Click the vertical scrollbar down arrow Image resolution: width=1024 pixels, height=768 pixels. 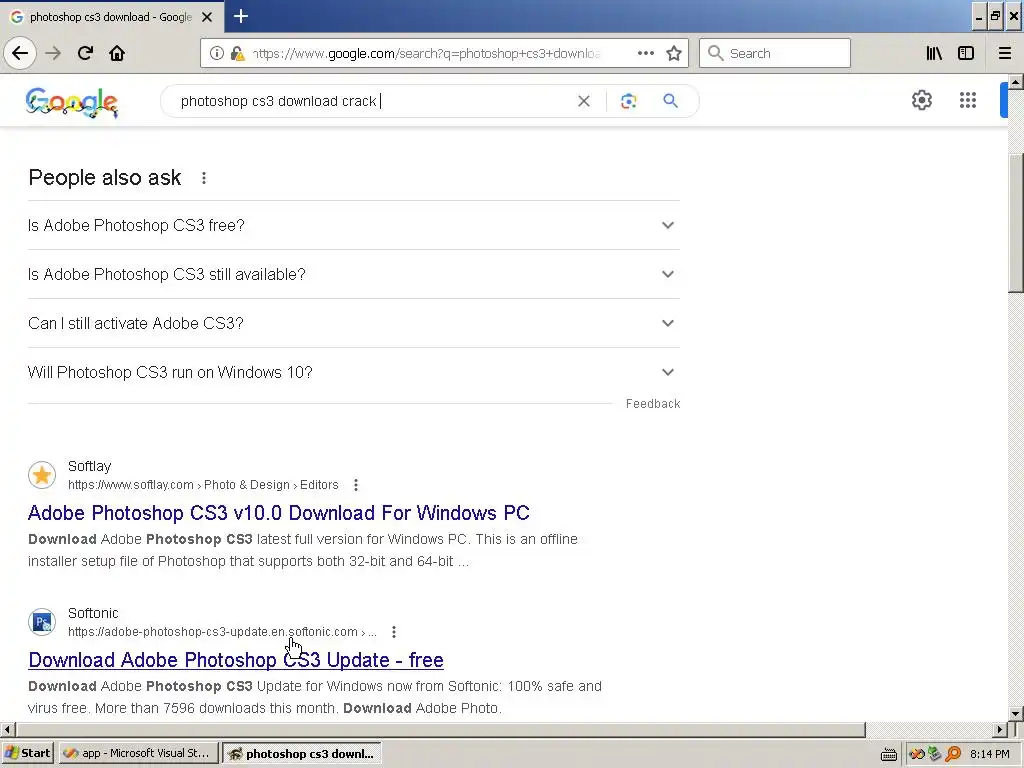(x=1016, y=713)
